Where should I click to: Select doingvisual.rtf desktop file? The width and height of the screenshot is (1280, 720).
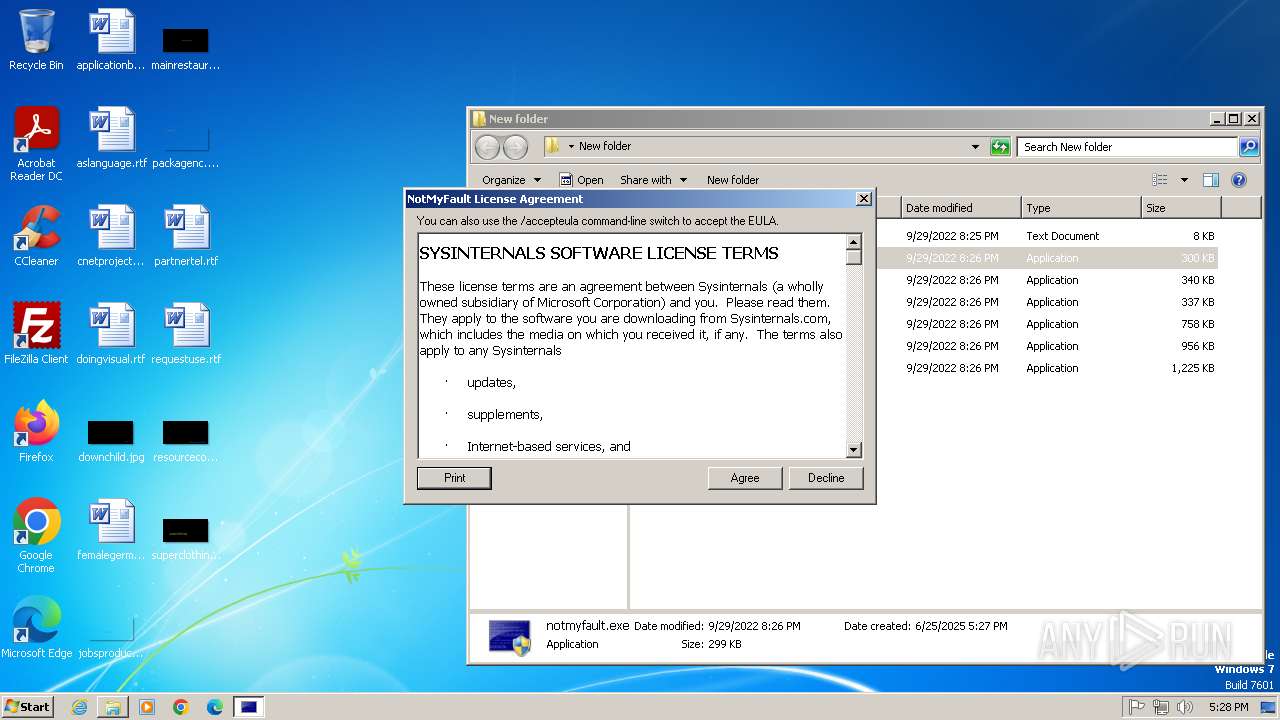pyautogui.click(x=111, y=334)
